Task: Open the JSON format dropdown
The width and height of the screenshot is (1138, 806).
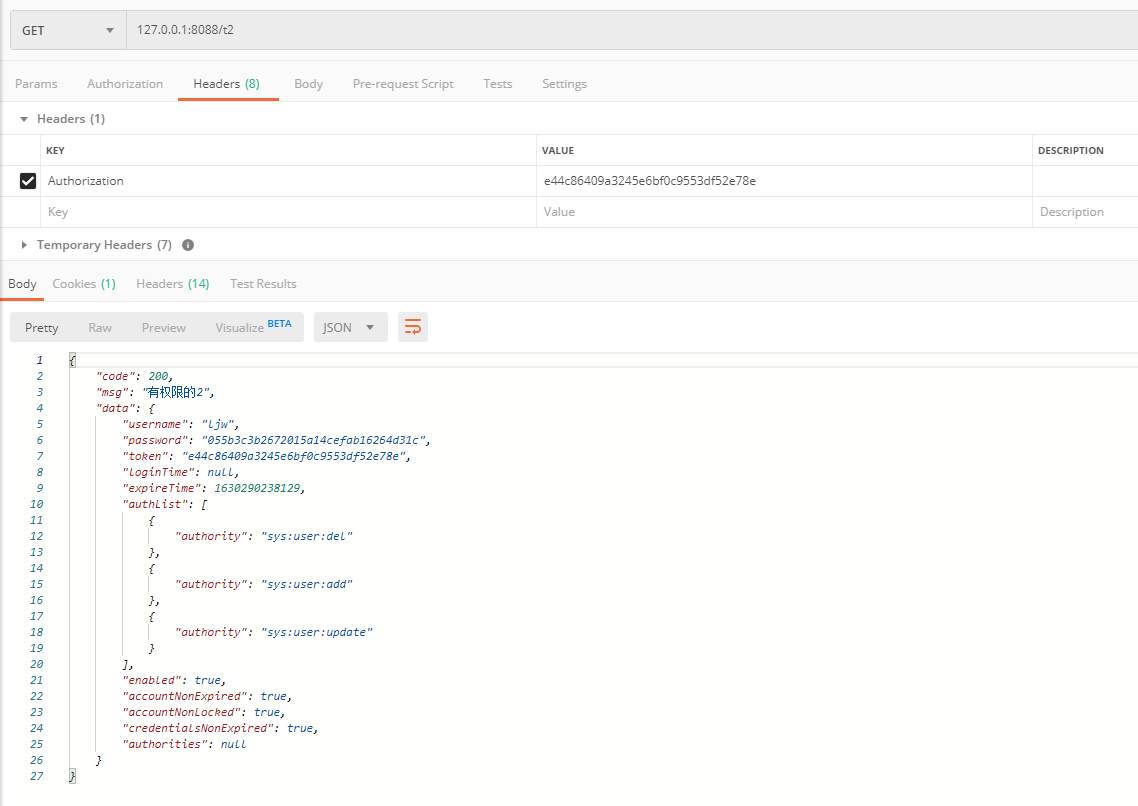Action: pos(351,327)
